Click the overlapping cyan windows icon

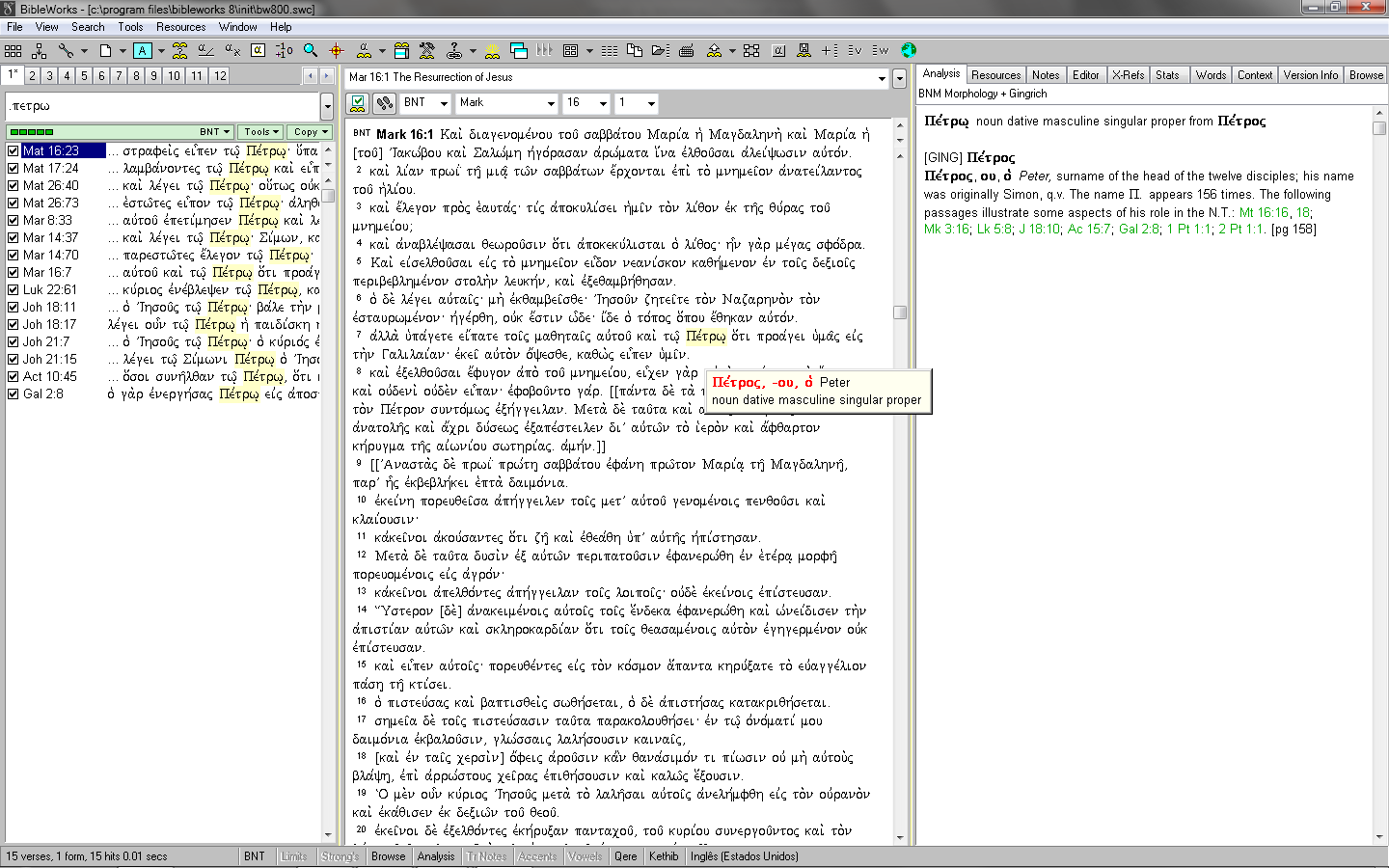pos(519,50)
